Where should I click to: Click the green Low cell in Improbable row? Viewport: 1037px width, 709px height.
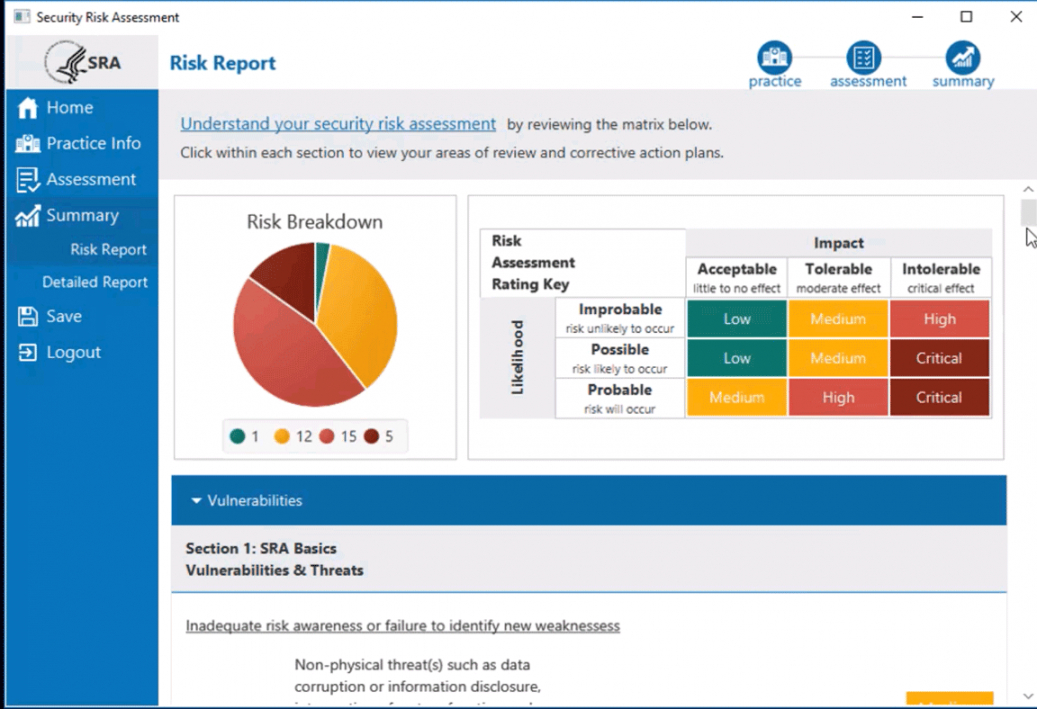click(737, 319)
